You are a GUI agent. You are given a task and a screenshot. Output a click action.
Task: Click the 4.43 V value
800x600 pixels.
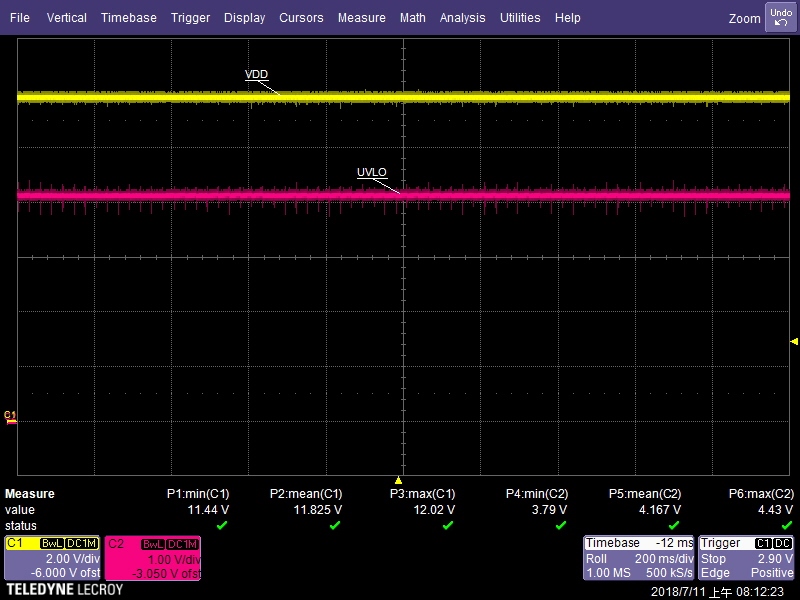(775, 510)
